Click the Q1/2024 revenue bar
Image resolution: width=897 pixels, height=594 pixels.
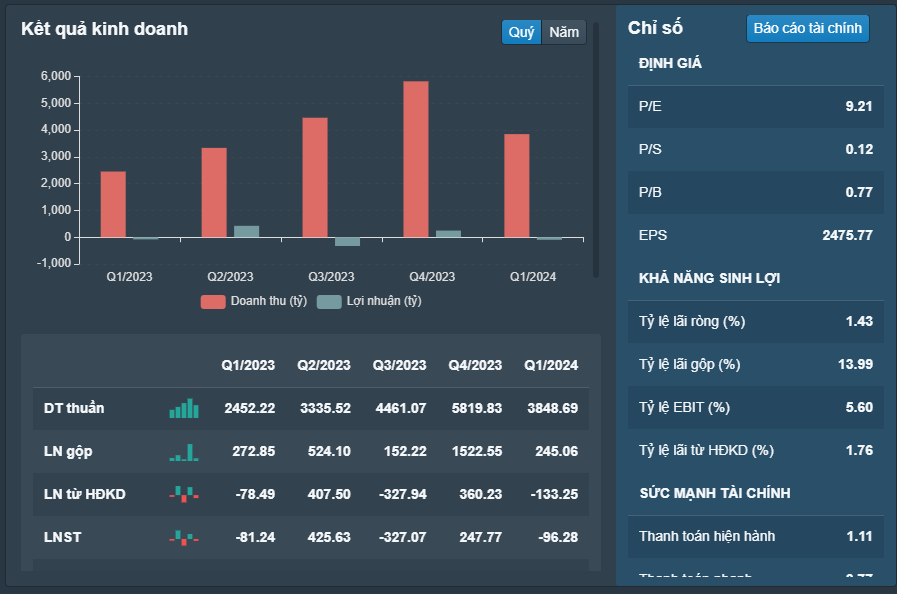[517, 185]
